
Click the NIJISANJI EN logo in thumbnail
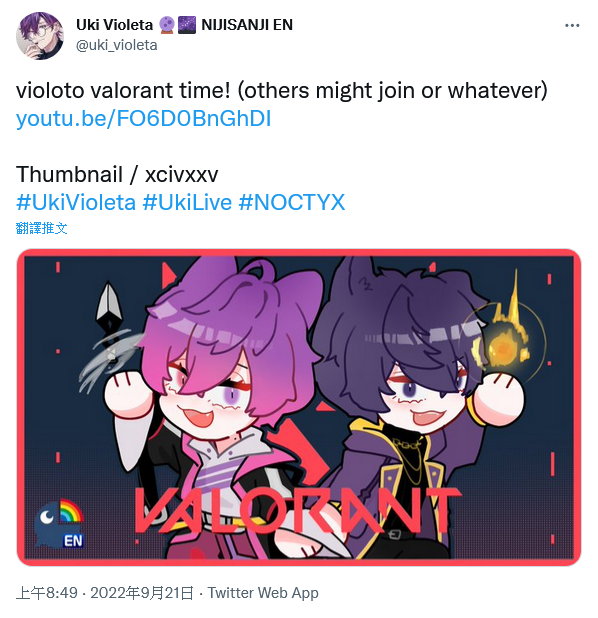[59, 524]
